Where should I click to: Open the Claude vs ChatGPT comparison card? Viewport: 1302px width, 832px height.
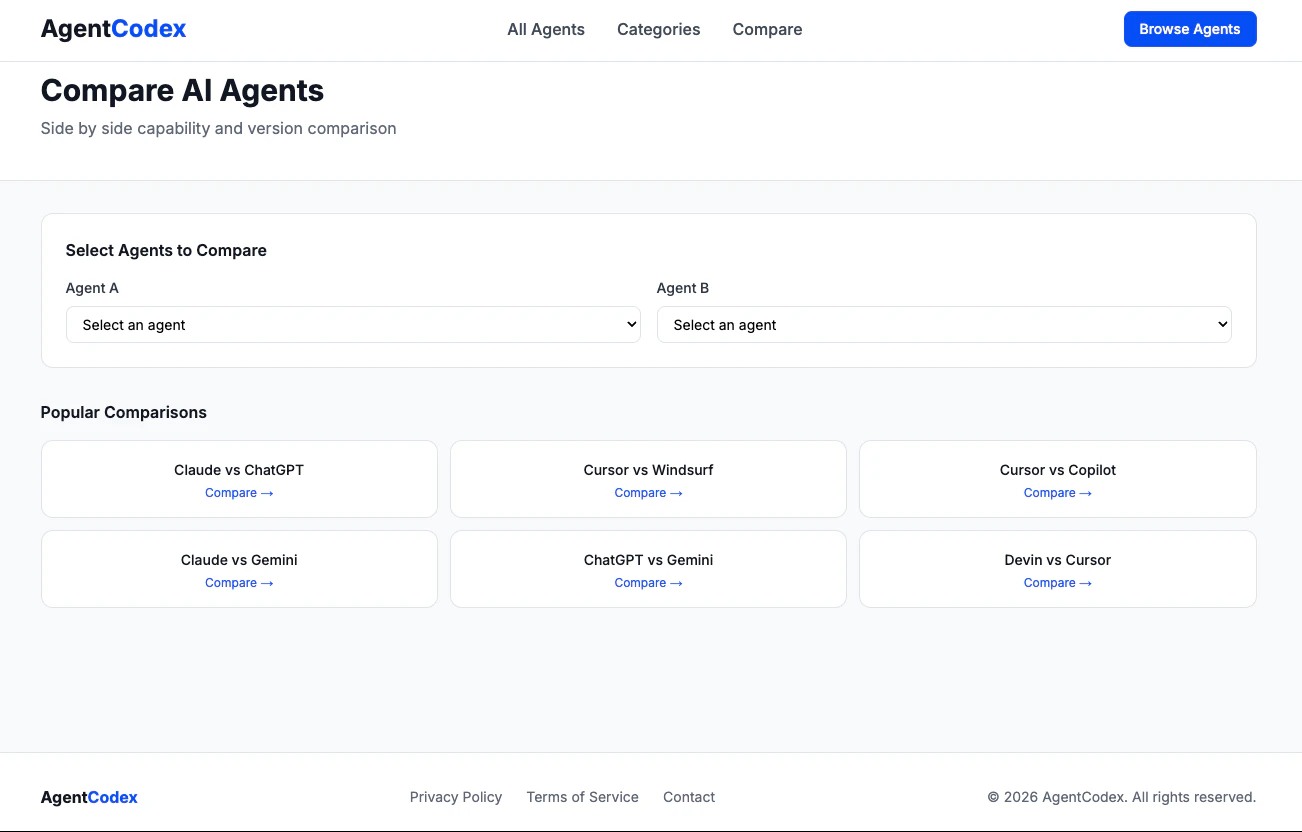(x=239, y=479)
